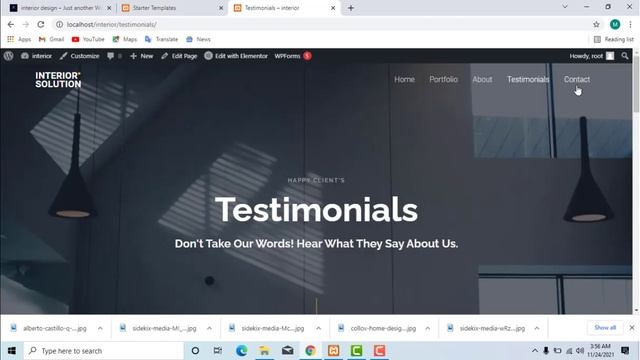
Task: Click Customize in the admin bar
Action: pos(79,56)
